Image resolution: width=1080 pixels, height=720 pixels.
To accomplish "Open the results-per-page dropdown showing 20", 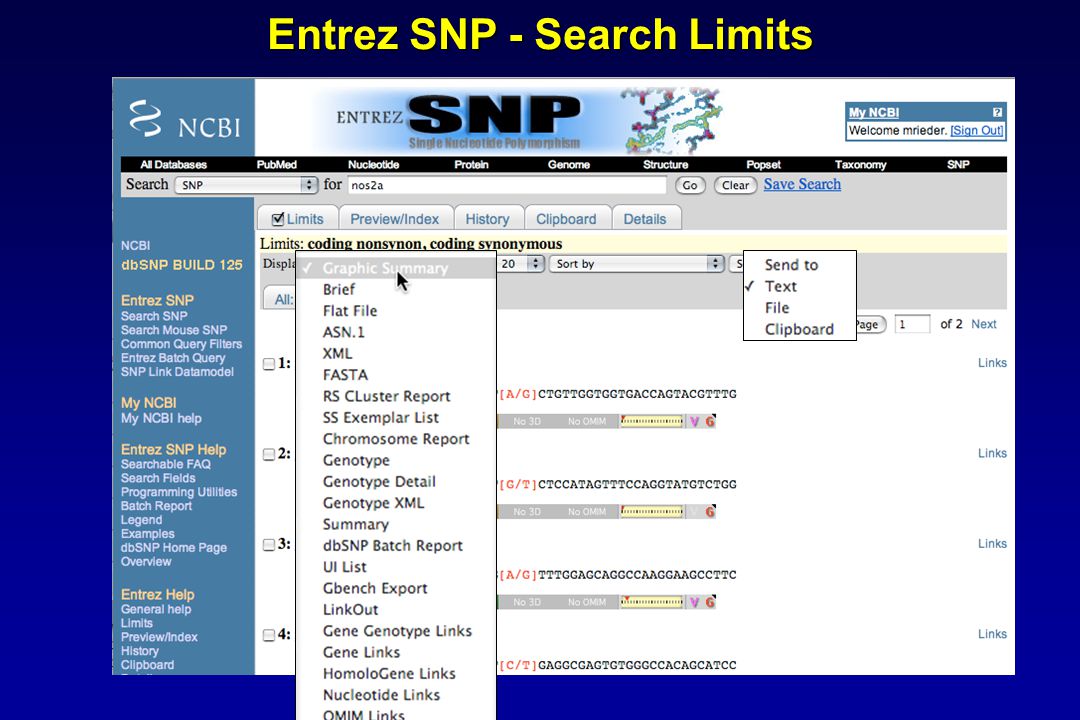I will 521,264.
